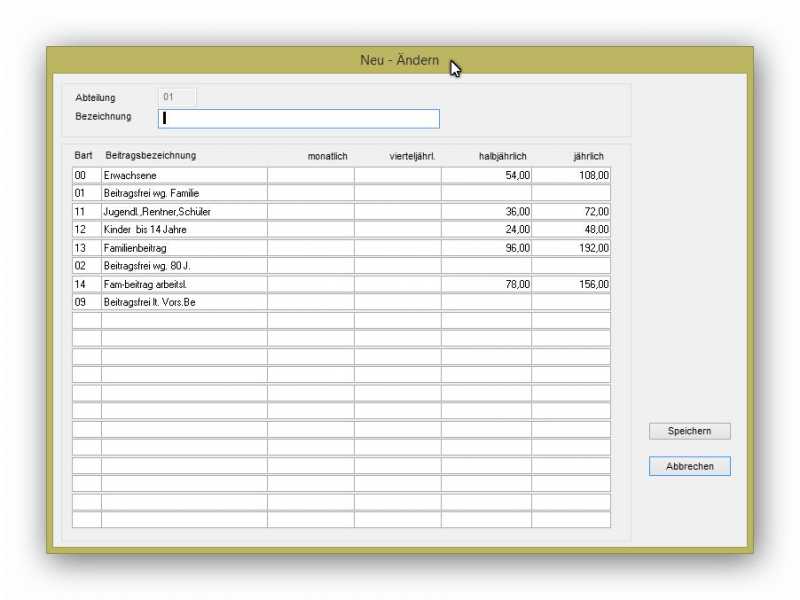The width and height of the screenshot is (800, 600).
Task: Select Kinder bis 14 Jahre cell
Action: click(x=184, y=230)
